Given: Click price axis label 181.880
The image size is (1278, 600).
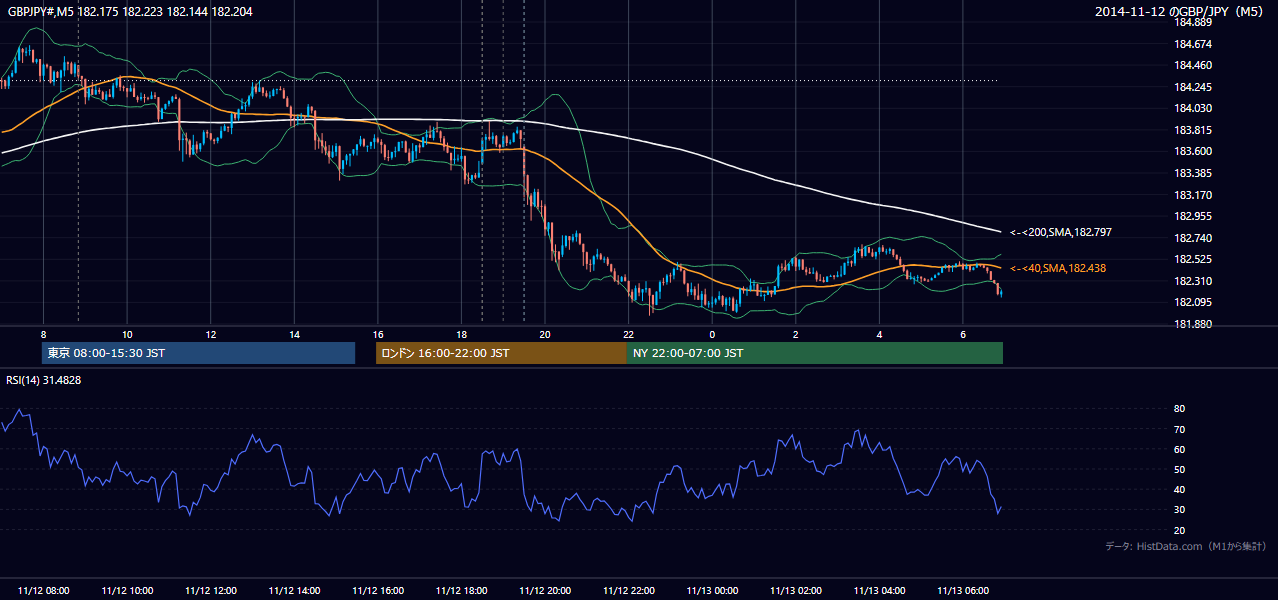Looking at the screenshot, I should click(1192, 324).
